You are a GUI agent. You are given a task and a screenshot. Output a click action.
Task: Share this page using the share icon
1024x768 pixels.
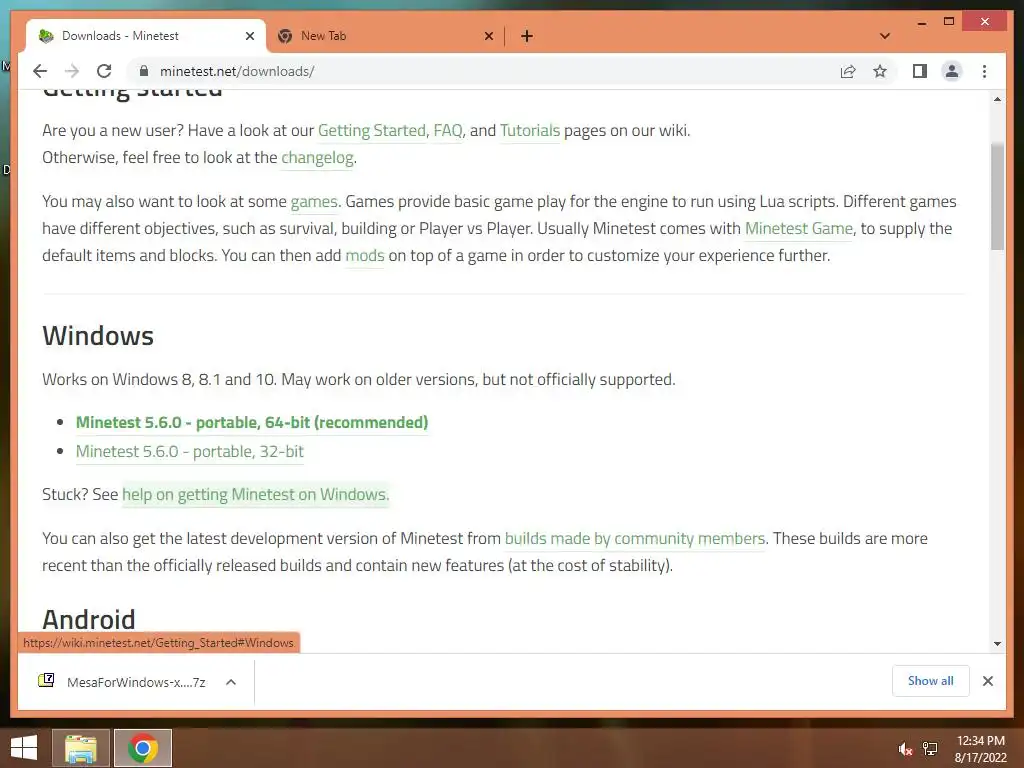(x=848, y=71)
